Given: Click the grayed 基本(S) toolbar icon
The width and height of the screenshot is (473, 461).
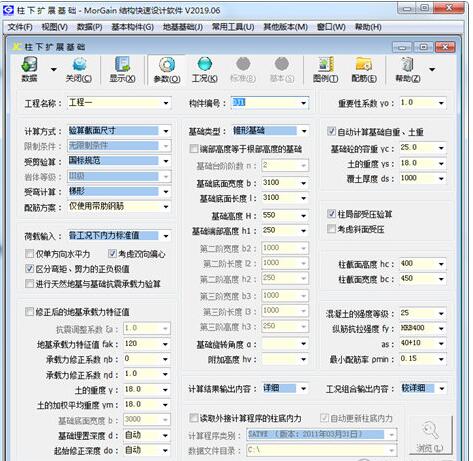Looking at the screenshot, I should pyautogui.click(x=282, y=70).
